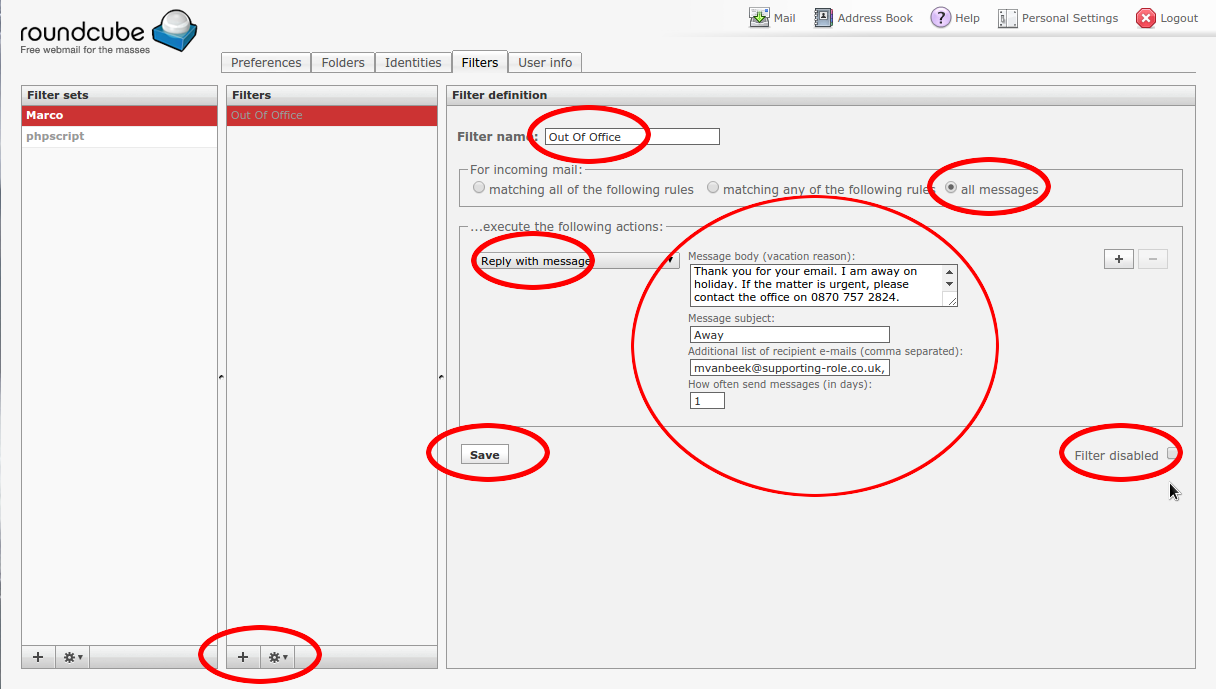1216x689 pixels.
Task: Switch to the Preferences tab
Action: pyautogui.click(x=266, y=62)
